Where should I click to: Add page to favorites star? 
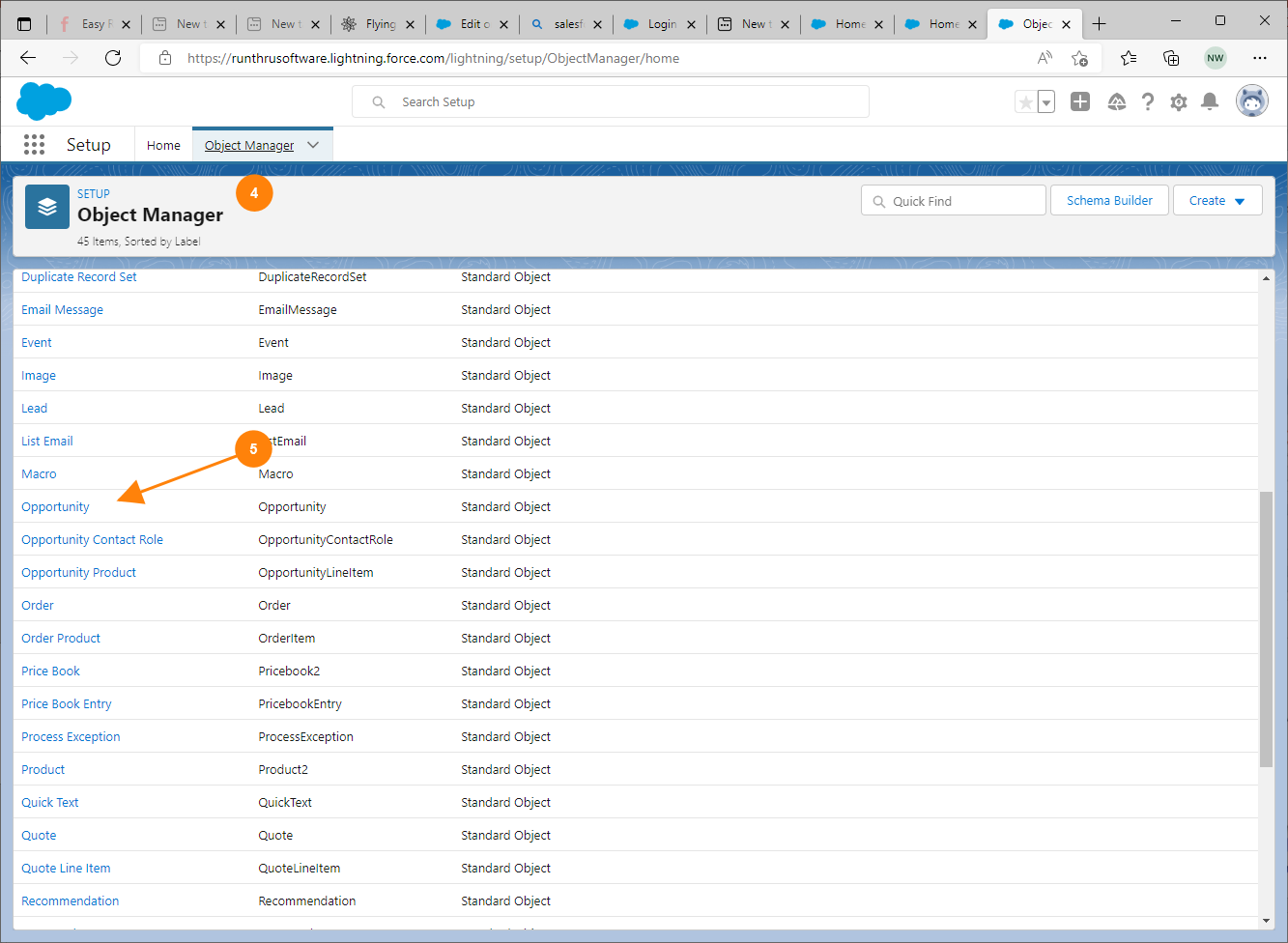tap(1025, 101)
